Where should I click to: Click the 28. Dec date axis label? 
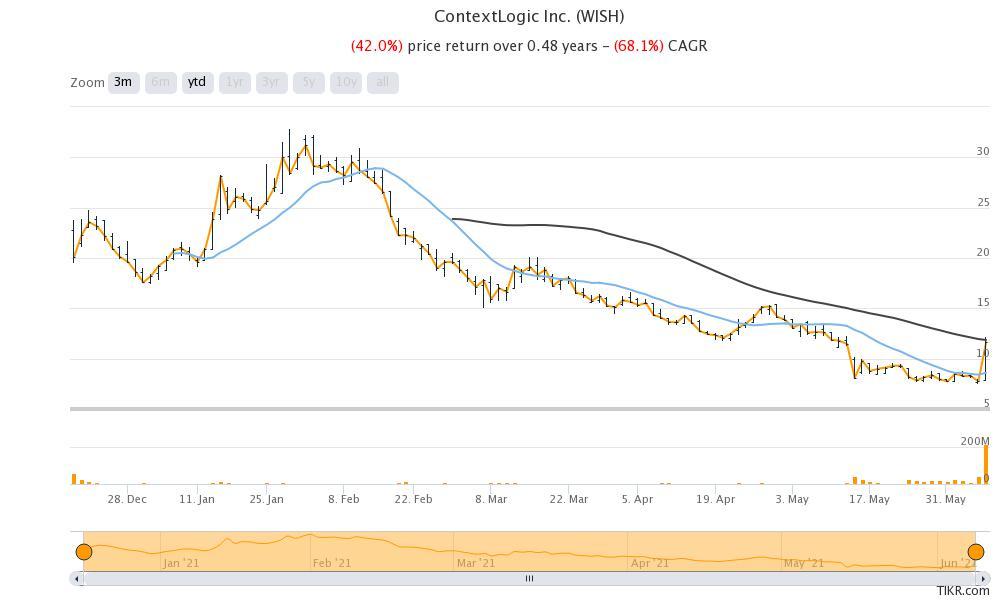coord(127,499)
